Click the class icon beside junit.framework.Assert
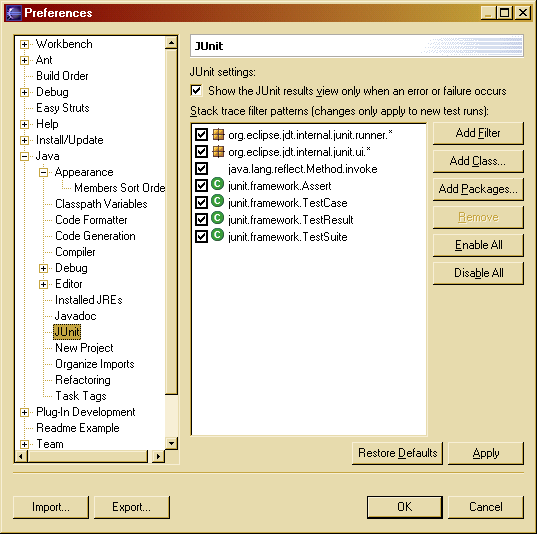The image size is (537, 534). coord(217,184)
